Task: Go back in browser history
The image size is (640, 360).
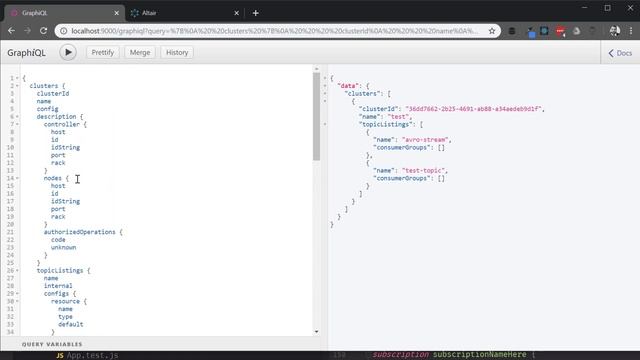Action: [11, 31]
